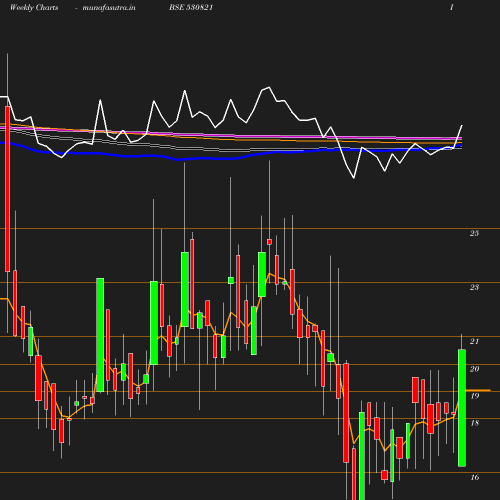
Task: Click the 'Weekly Charts' title text
Action: [x=34, y=7]
